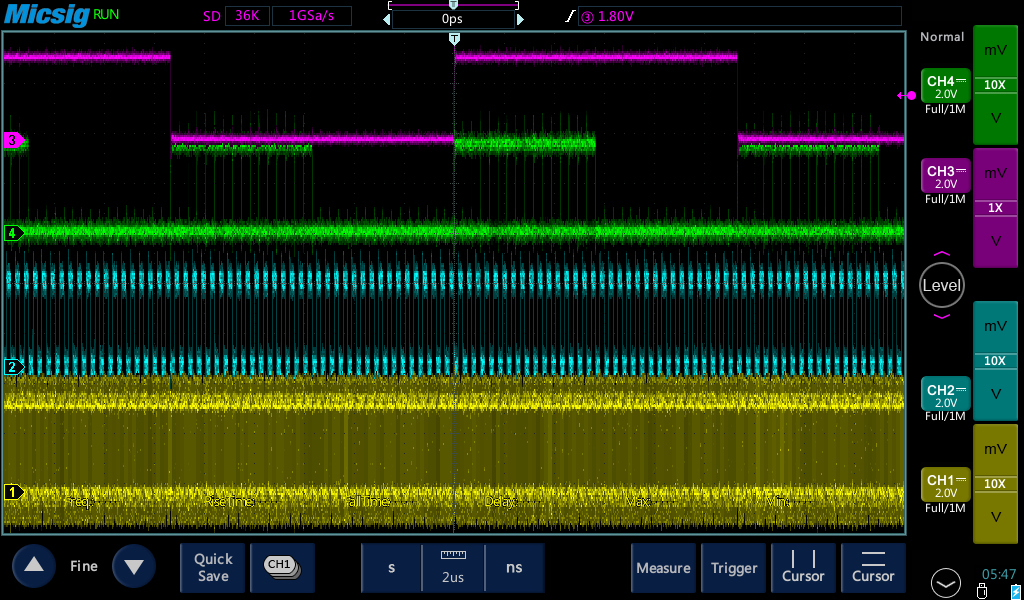
Task: Click the channel 1 ground marker
Action: pyautogui.click(x=14, y=491)
